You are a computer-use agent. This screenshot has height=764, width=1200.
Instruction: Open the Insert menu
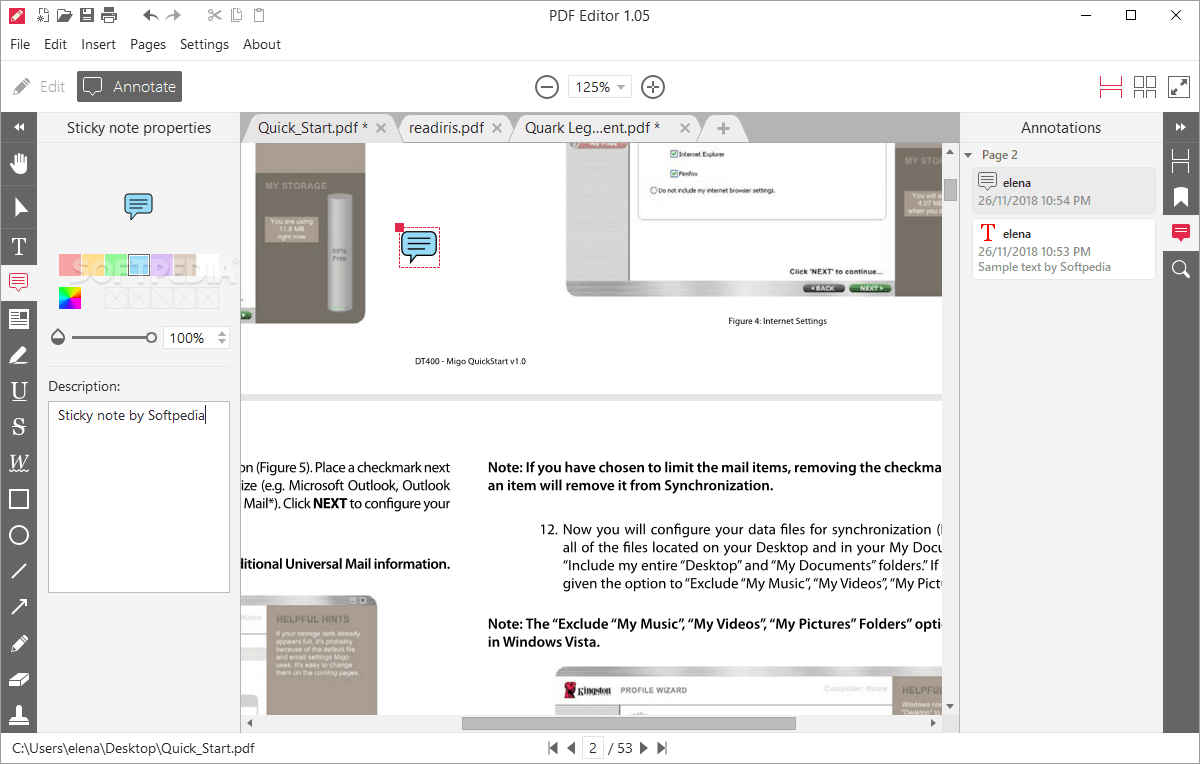click(99, 44)
